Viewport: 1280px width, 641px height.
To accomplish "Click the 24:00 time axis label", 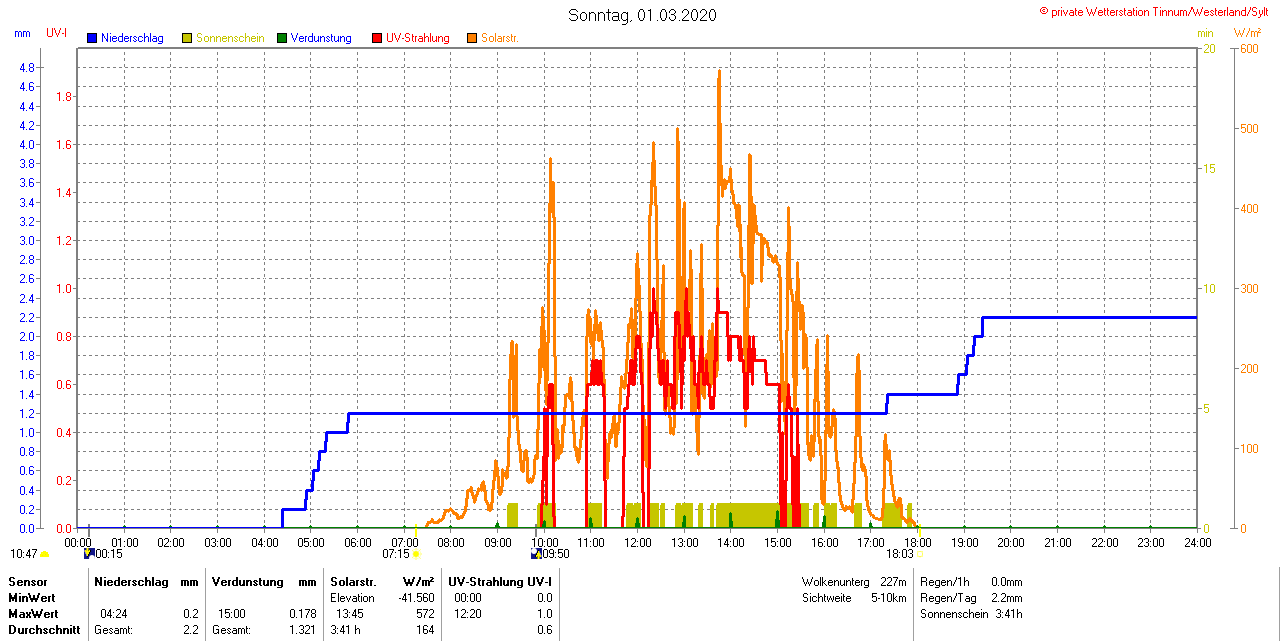I will (x=1197, y=543).
